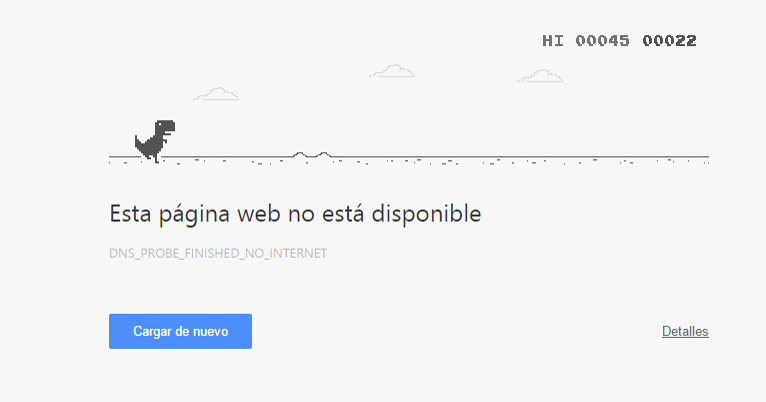This screenshot has height=402, width=766.
Task: Click the word Esta in the heading
Action: click(130, 213)
